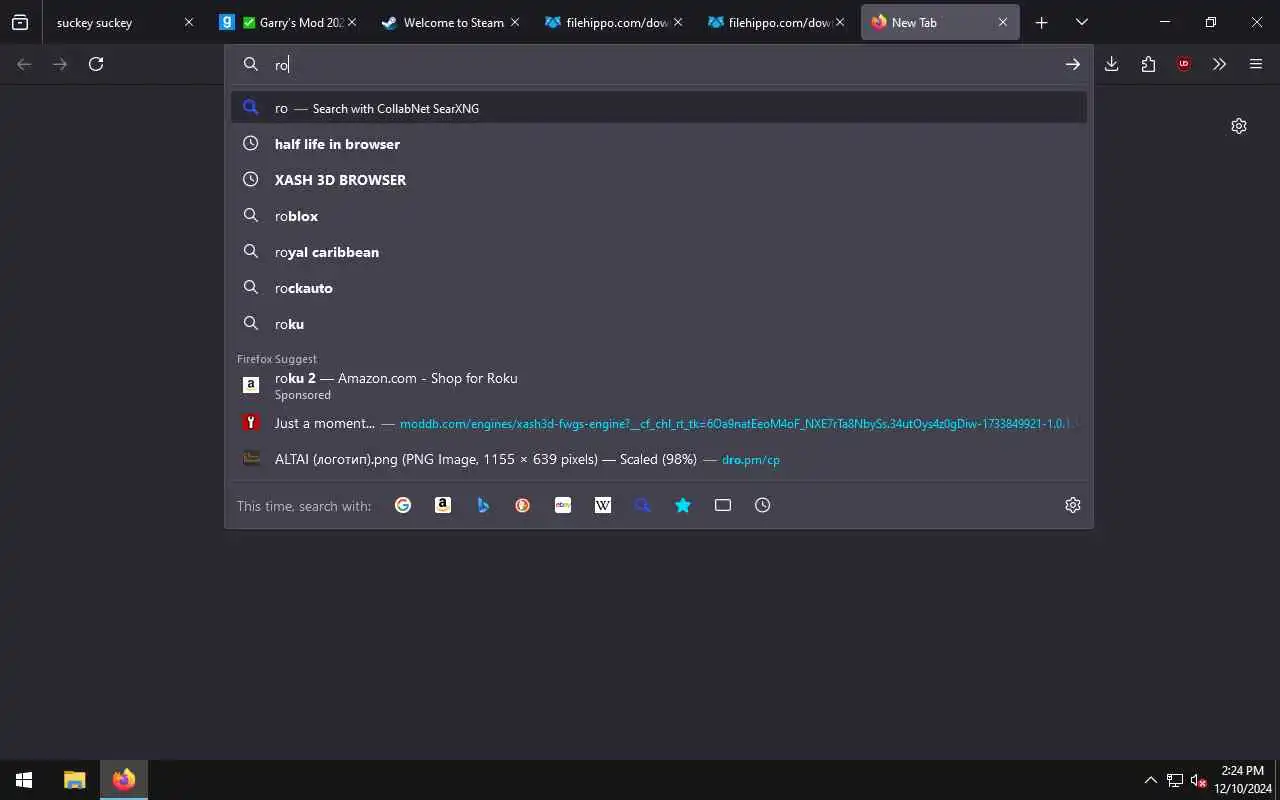1280x800 pixels.
Task: Open 'Just a moment...' moddb.com result
Action: (x=659, y=423)
